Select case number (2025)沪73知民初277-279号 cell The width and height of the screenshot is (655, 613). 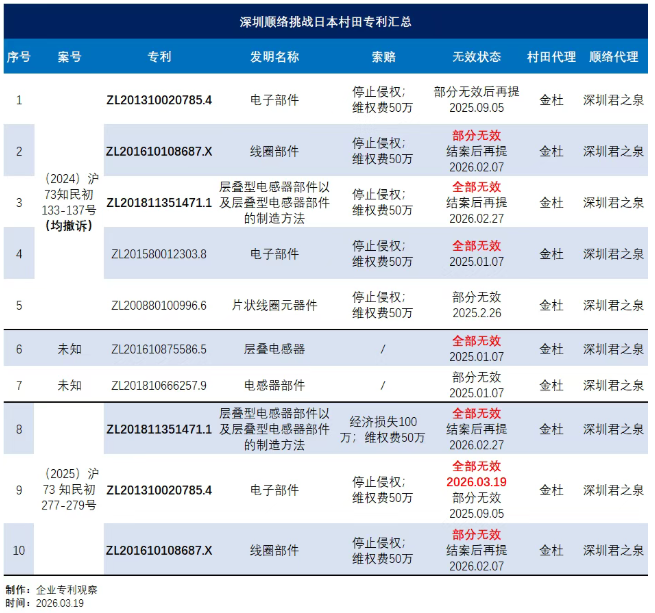tap(69, 489)
